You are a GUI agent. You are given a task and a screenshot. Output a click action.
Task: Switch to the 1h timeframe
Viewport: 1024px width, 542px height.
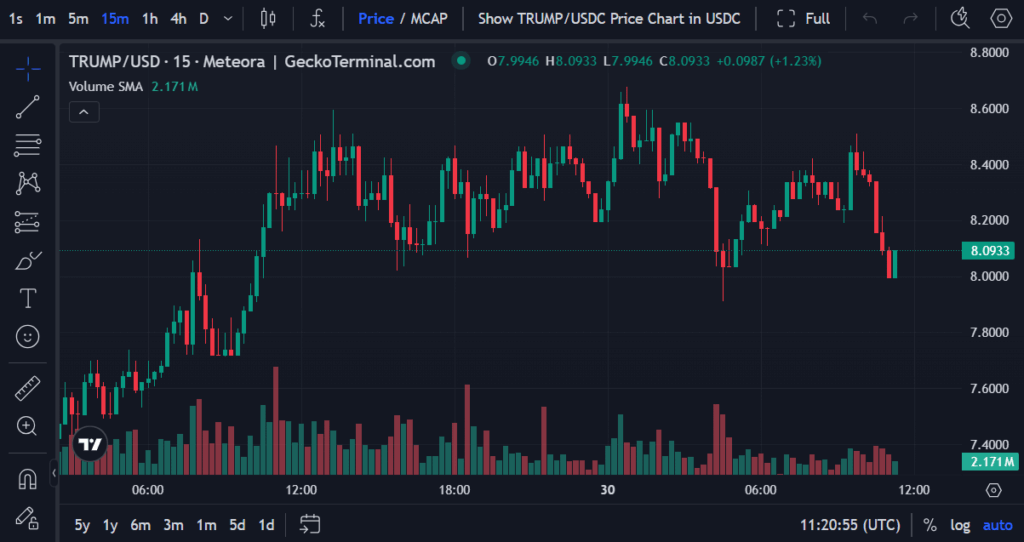(149, 18)
